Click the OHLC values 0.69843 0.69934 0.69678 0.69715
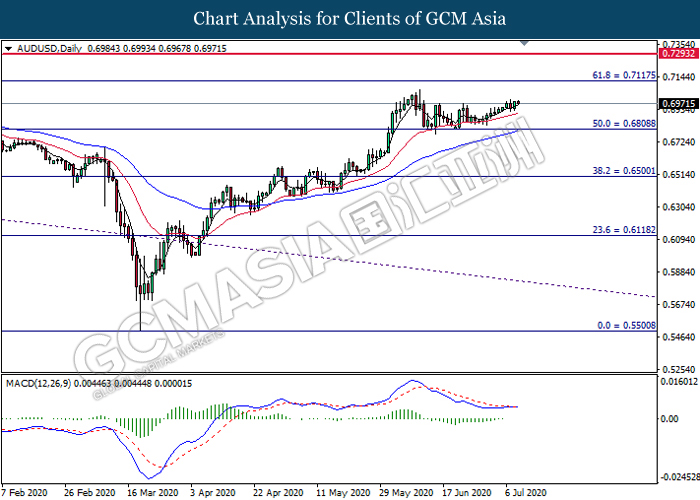700x500 pixels. 157,49
